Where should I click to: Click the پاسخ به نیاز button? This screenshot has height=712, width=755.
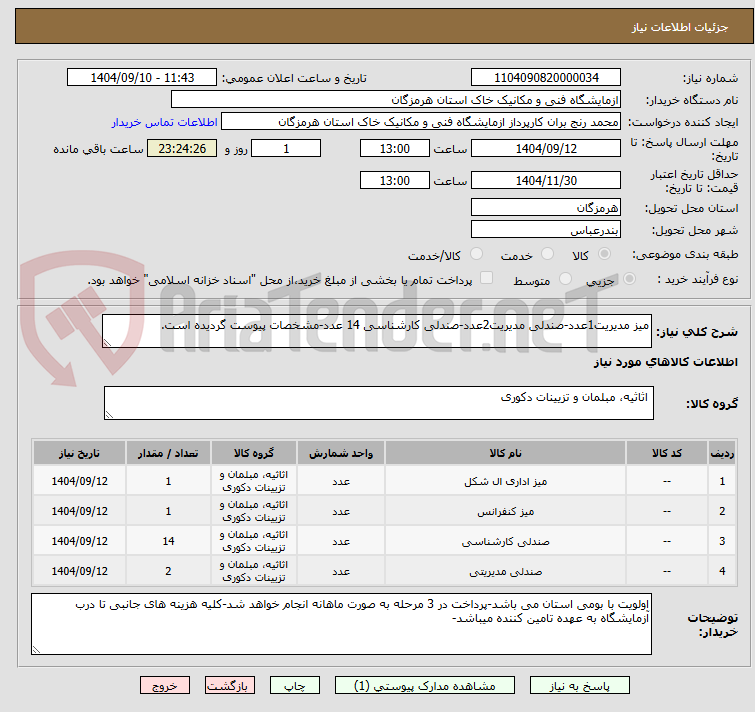click(x=580, y=686)
